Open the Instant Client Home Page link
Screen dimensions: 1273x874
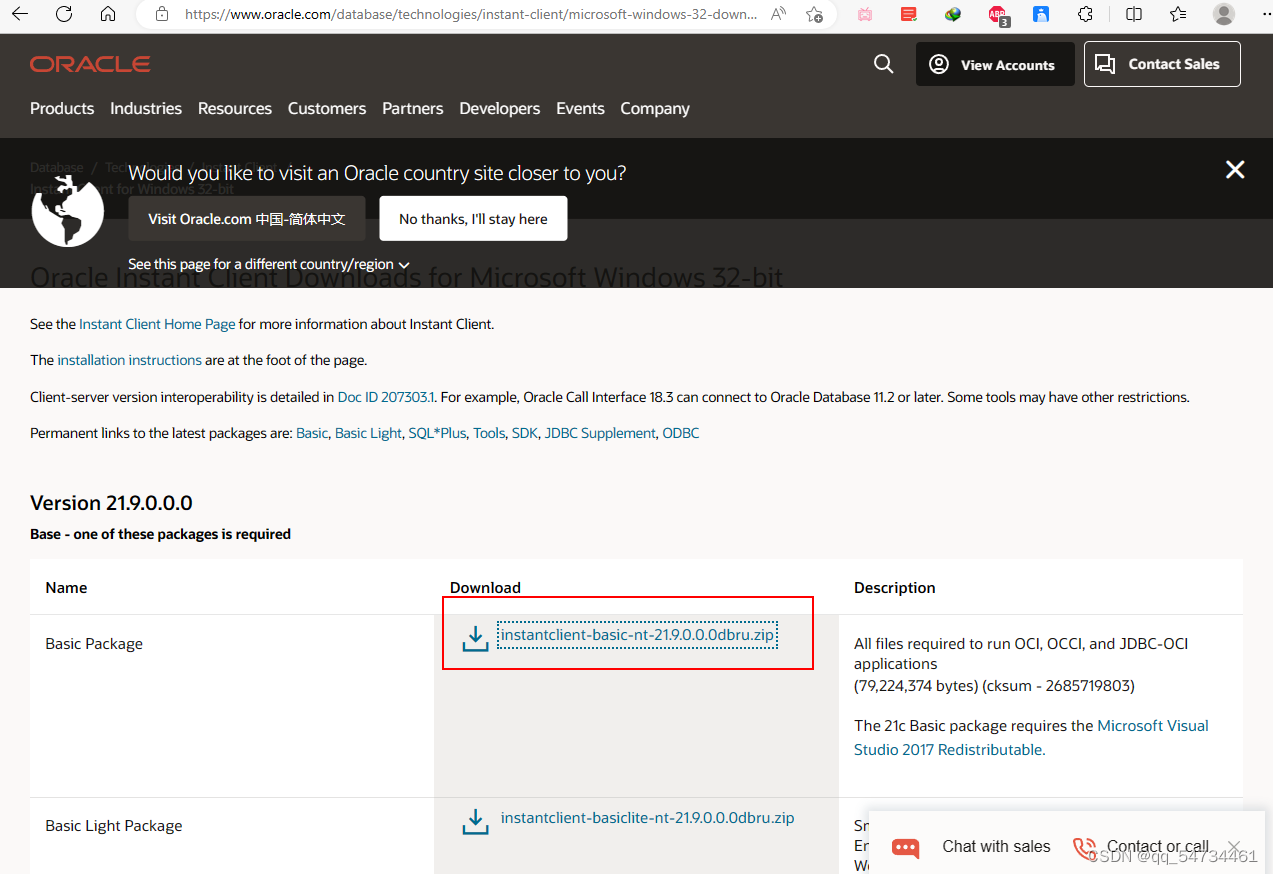click(158, 324)
